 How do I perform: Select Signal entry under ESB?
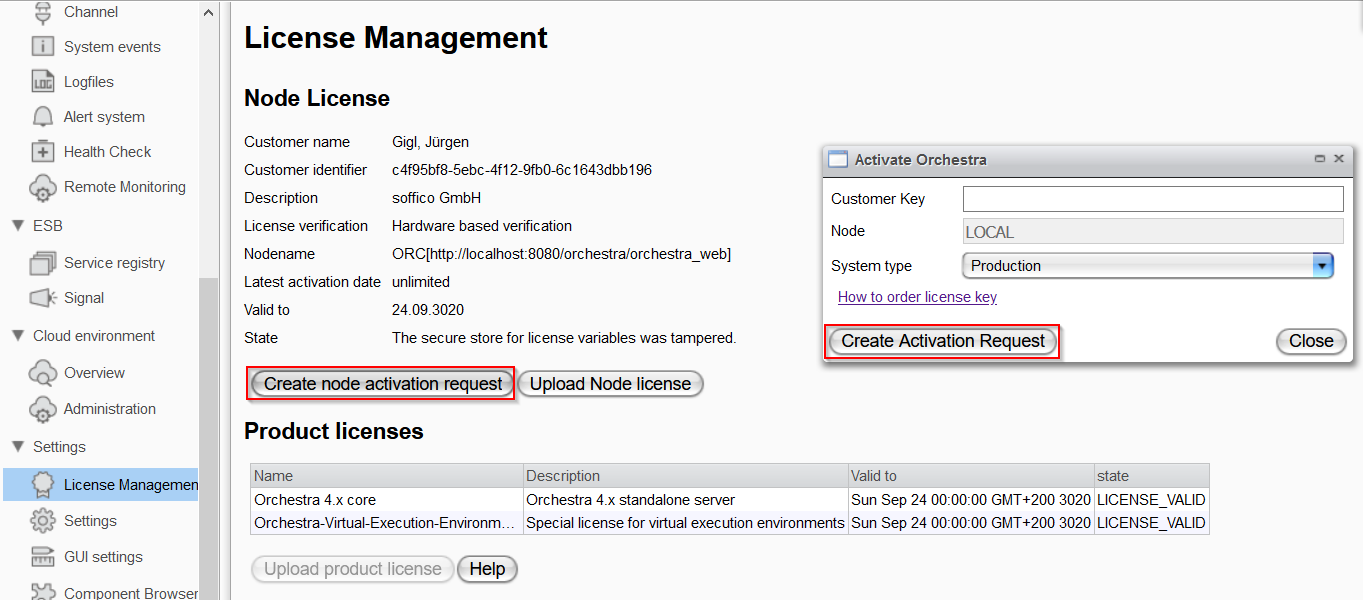point(84,298)
